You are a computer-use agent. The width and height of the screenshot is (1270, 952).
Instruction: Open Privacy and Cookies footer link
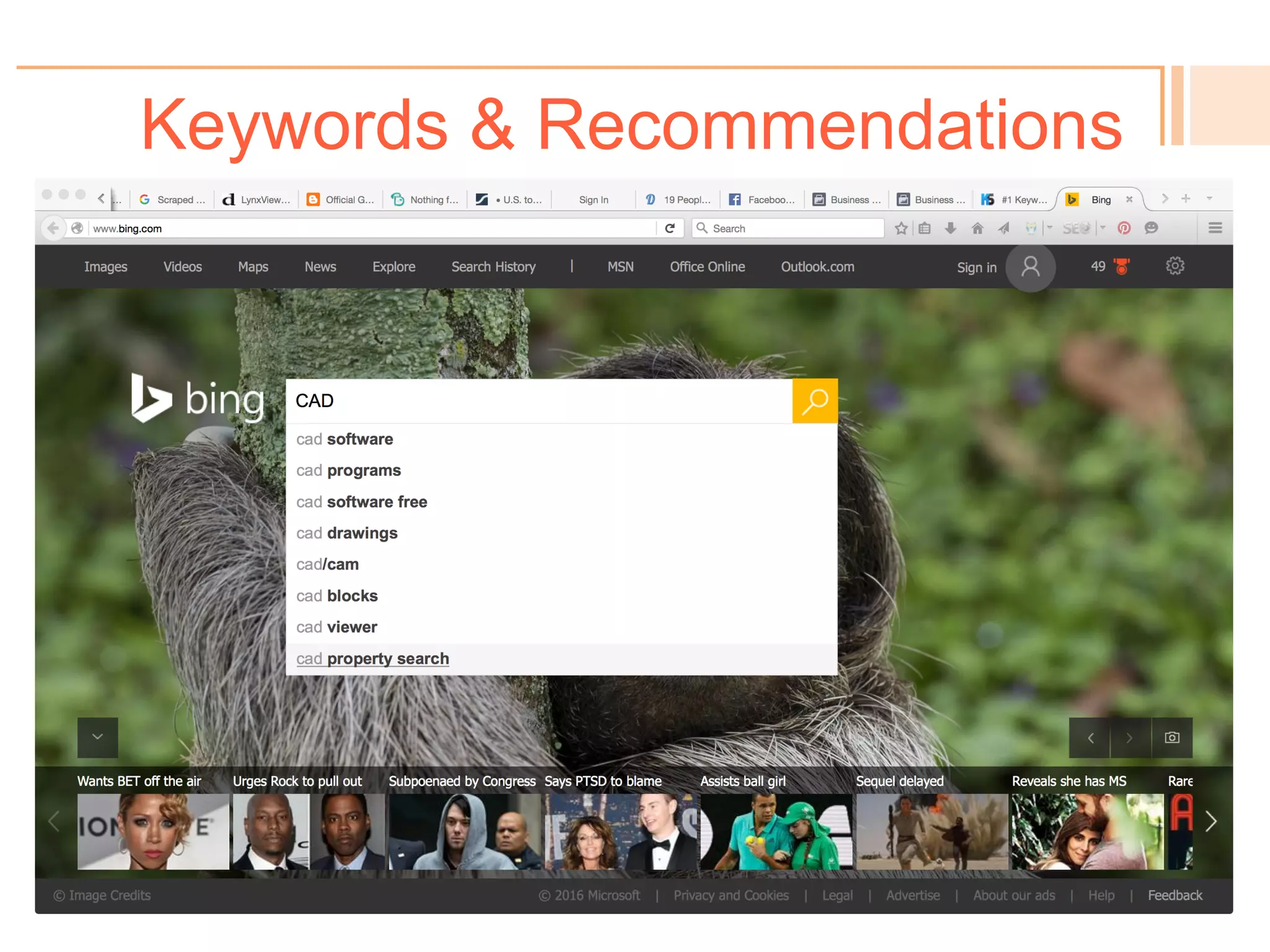point(731,896)
